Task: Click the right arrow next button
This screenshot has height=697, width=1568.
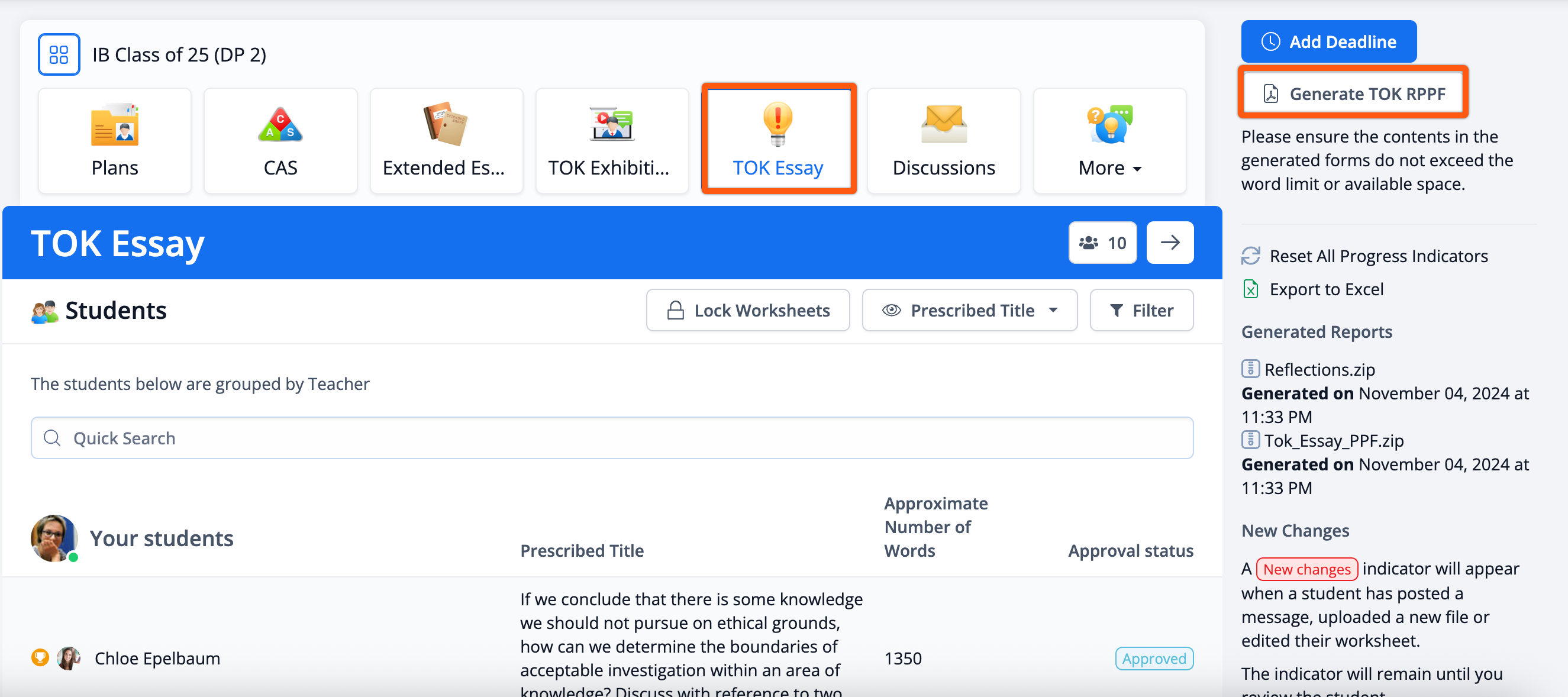Action: click(x=1169, y=243)
